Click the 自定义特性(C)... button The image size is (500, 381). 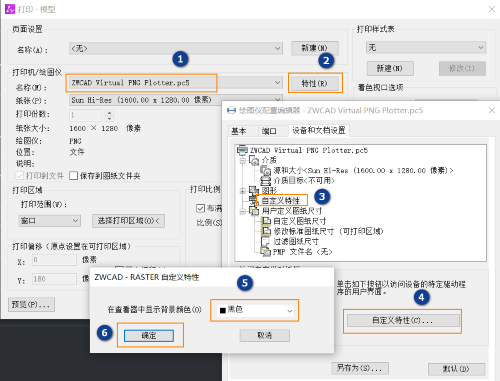[x=403, y=321]
